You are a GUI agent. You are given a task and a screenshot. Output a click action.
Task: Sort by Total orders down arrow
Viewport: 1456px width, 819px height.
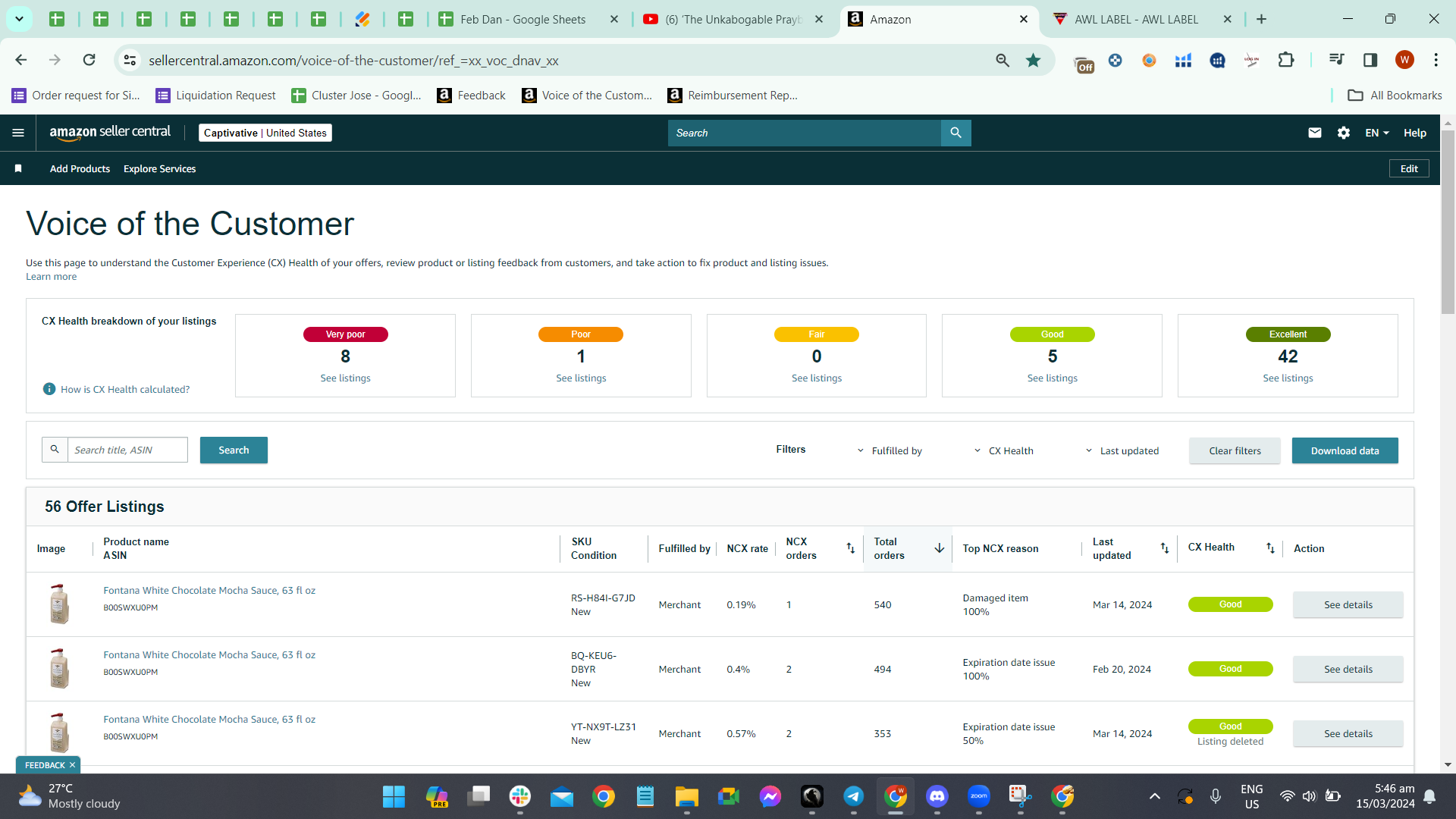(939, 548)
